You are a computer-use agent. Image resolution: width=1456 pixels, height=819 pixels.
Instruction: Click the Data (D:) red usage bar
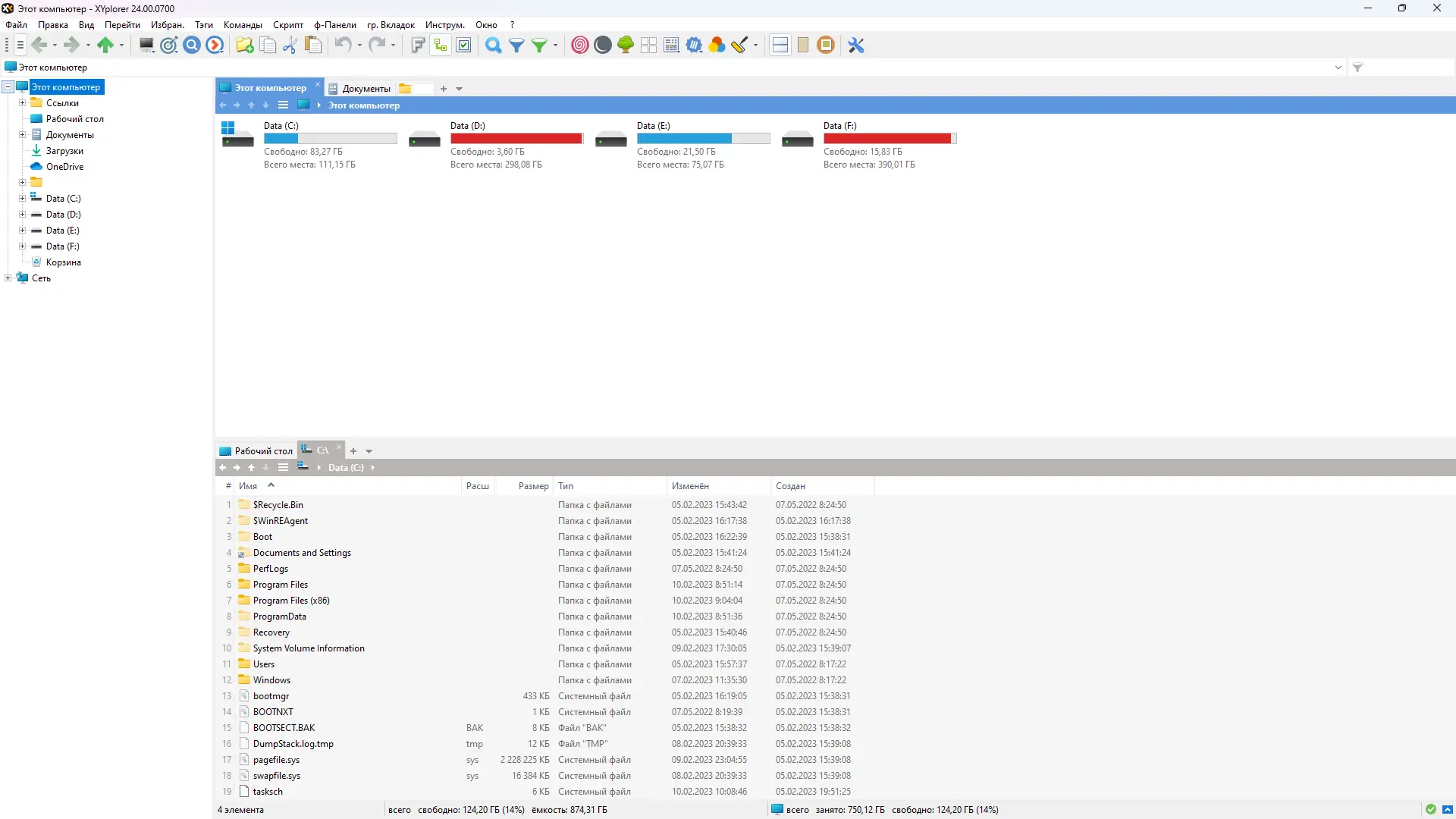click(x=516, y=139)
